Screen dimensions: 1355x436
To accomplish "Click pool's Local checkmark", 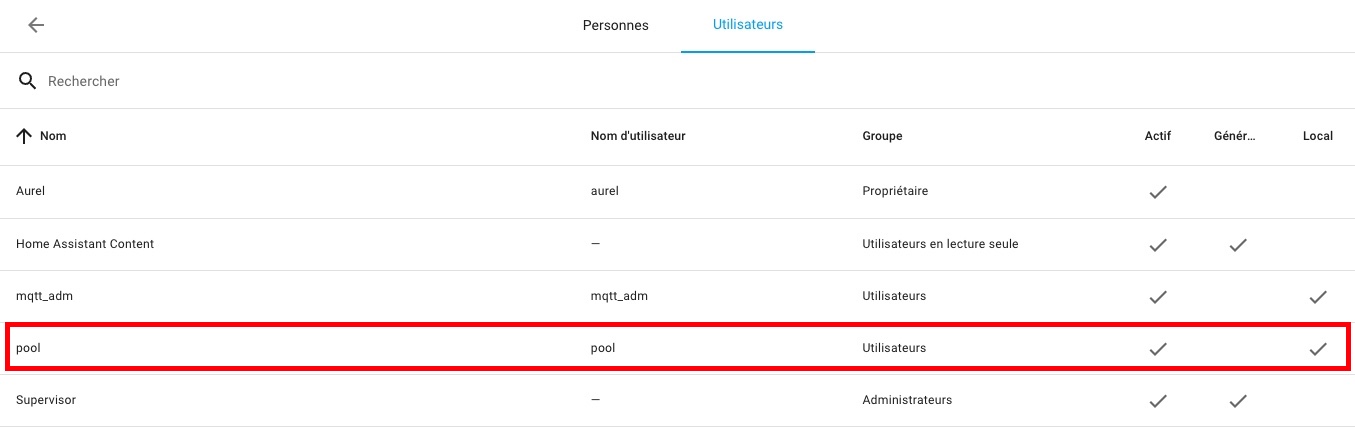I will 1318,349.
